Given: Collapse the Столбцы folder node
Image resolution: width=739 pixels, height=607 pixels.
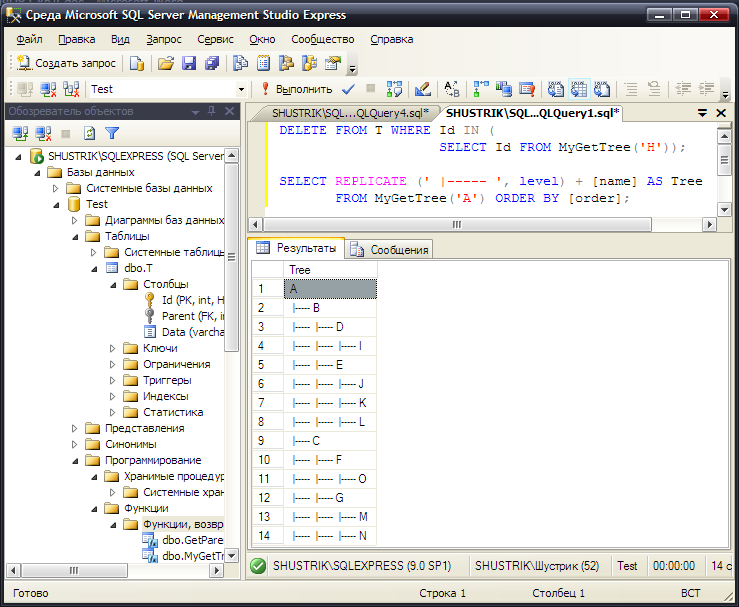Looking at the screenshot, I should 113,285.
